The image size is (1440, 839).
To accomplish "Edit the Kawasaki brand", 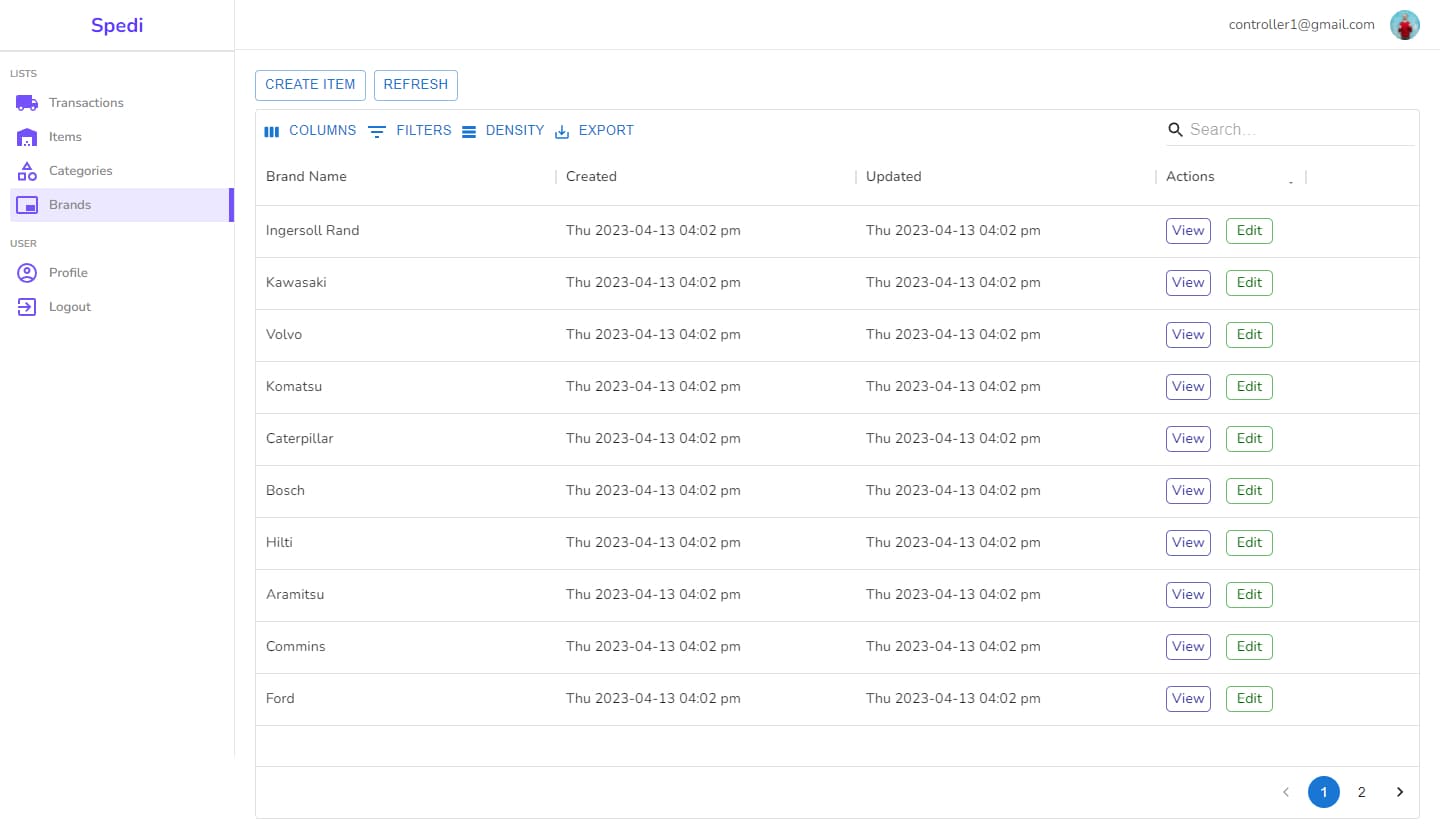I will pos(1249,283).
